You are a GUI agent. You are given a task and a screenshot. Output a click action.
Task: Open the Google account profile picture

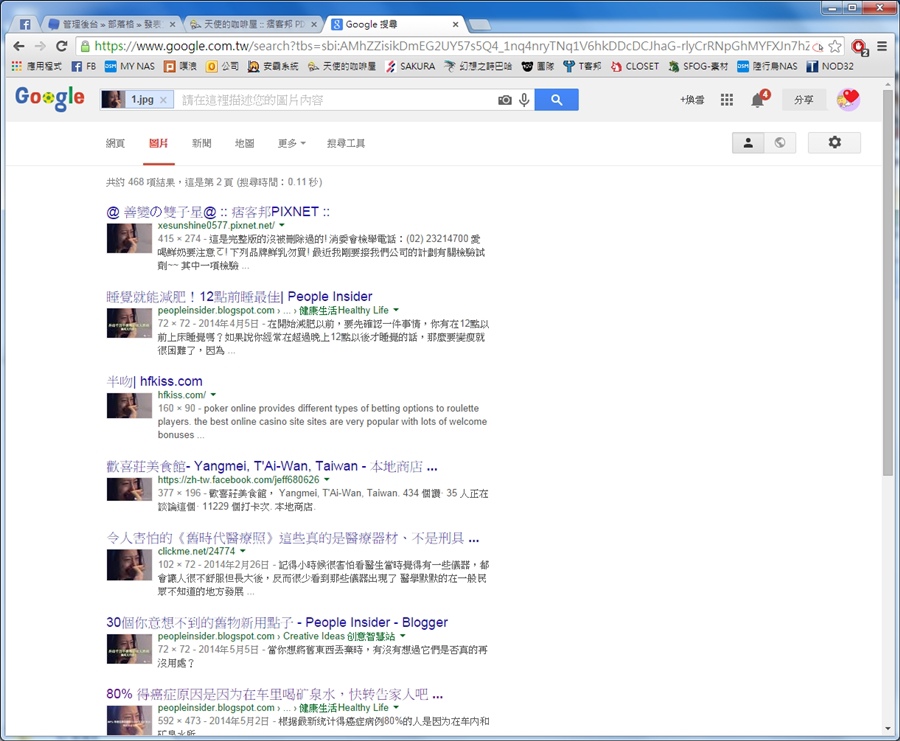coord(848,99)
